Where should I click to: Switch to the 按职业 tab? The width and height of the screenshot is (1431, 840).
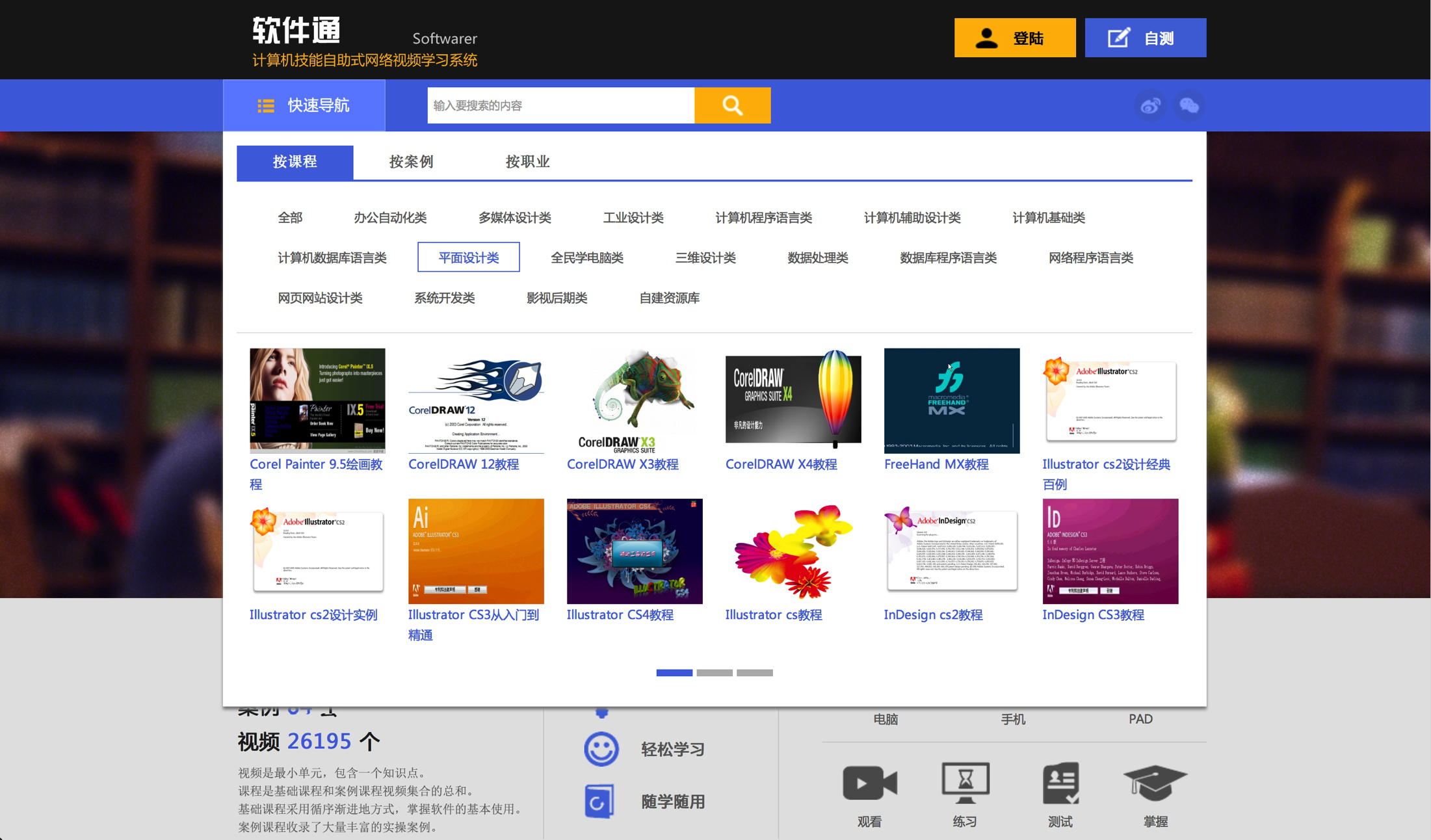pos(527,162)
